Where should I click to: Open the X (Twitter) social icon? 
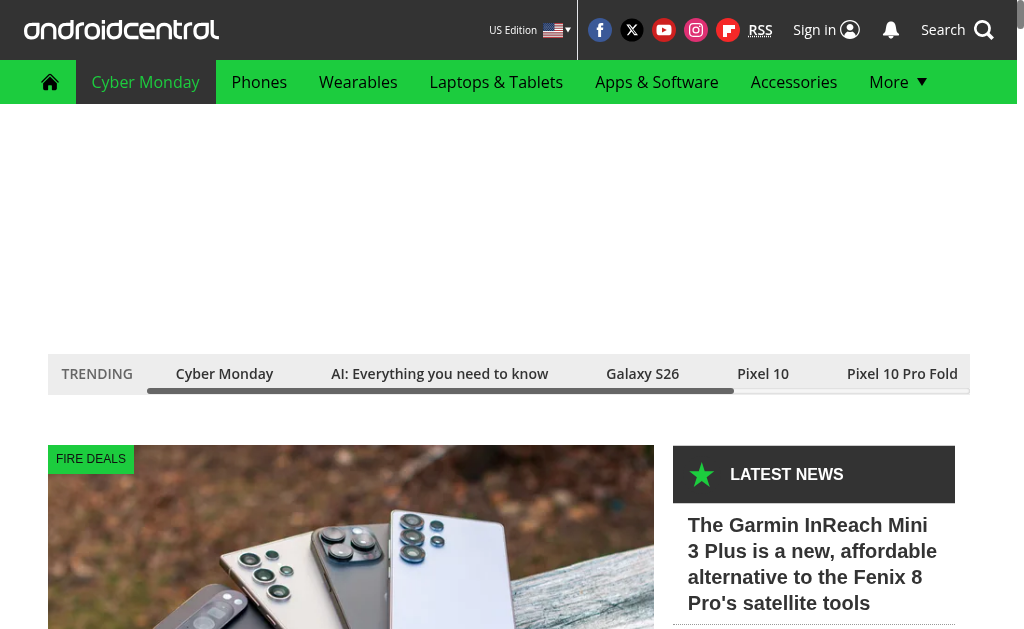click(632, 30)
